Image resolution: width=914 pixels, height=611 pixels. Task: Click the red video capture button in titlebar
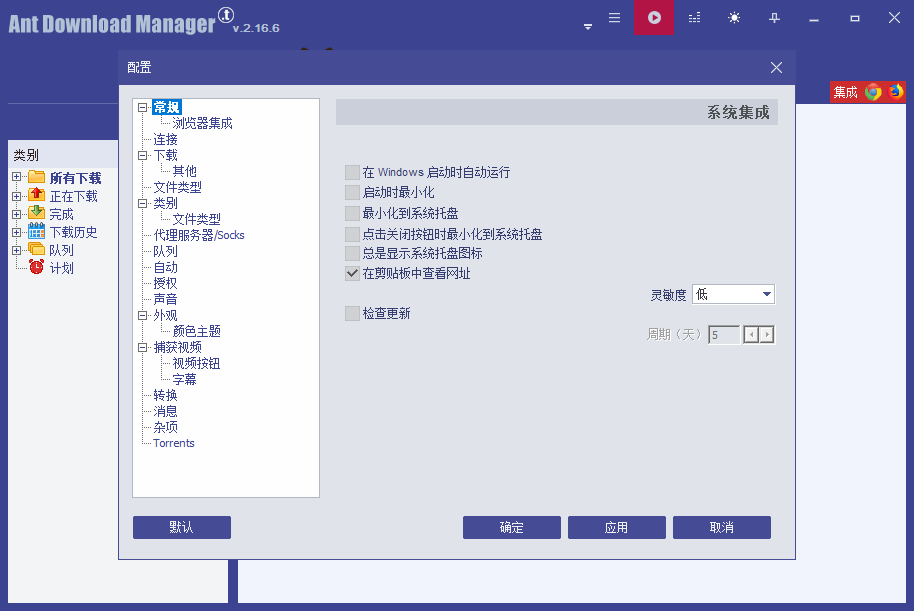click(x=654, y=17)
